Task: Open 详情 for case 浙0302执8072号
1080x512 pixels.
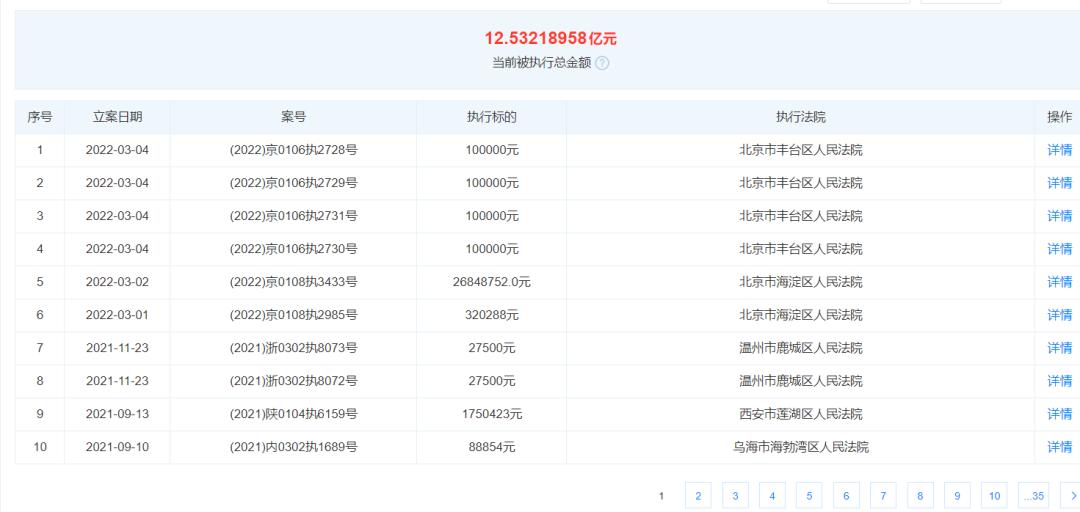Action: point(1059,381)
